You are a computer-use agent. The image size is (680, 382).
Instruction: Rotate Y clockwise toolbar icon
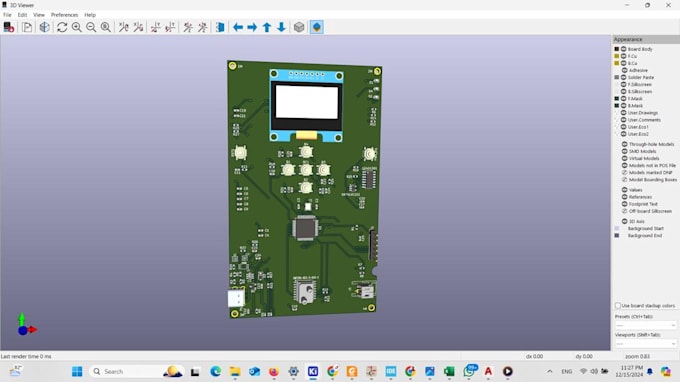coord(156,27)
